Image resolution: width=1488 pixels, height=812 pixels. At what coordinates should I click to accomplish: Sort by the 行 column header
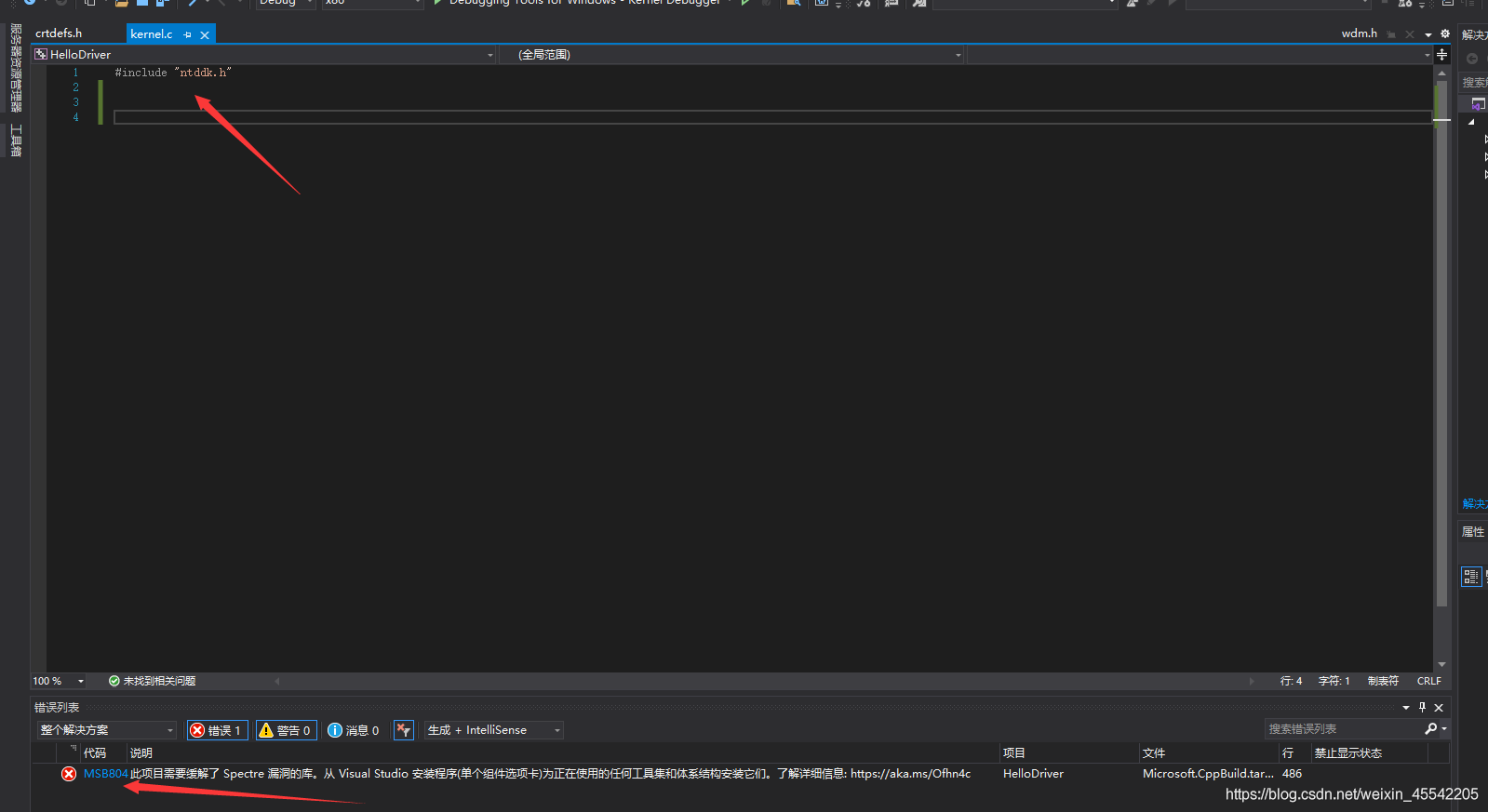click(x=1288, y=753)
